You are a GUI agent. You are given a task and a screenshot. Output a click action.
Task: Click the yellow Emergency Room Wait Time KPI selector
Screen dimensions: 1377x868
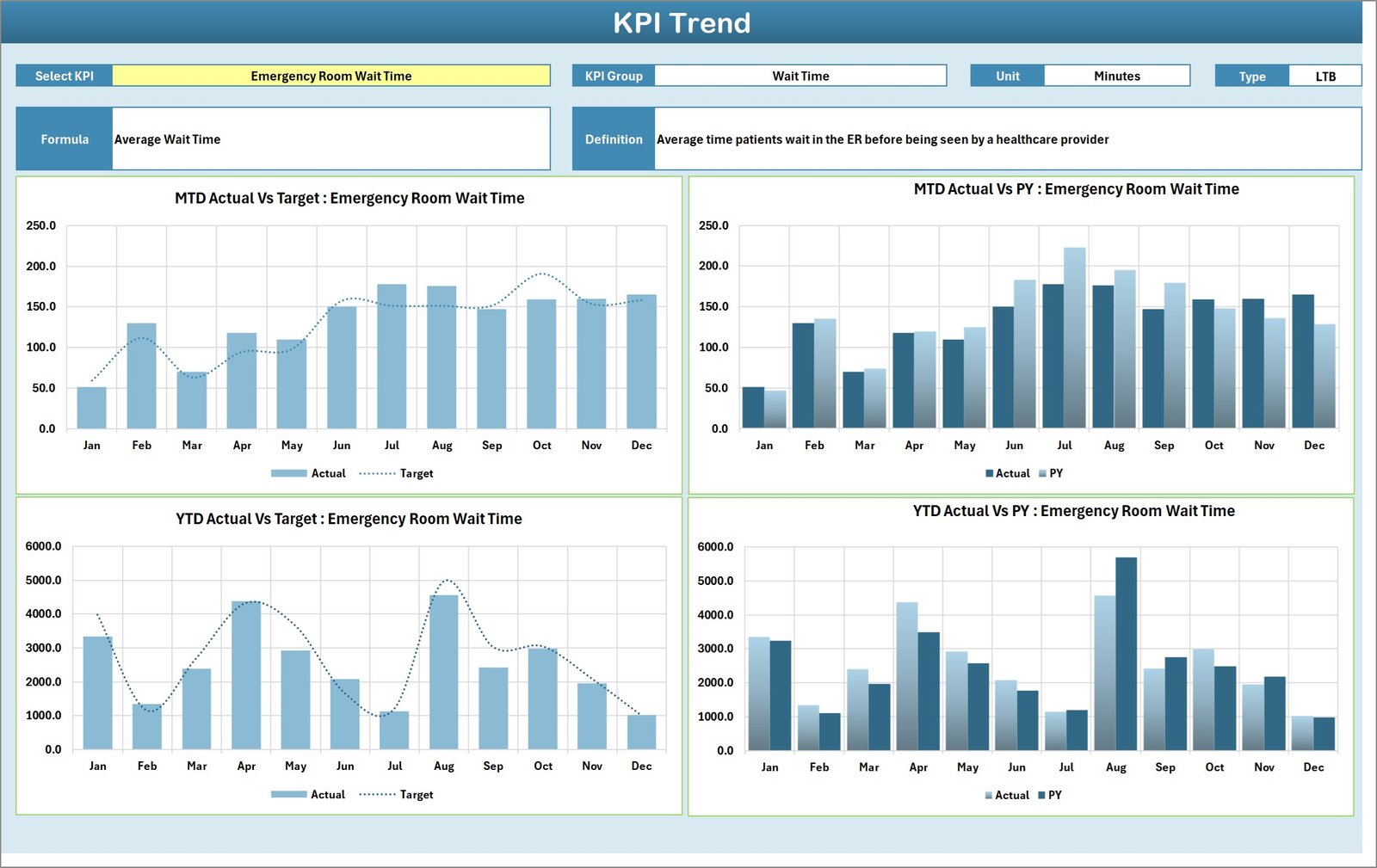click(331, 76)
